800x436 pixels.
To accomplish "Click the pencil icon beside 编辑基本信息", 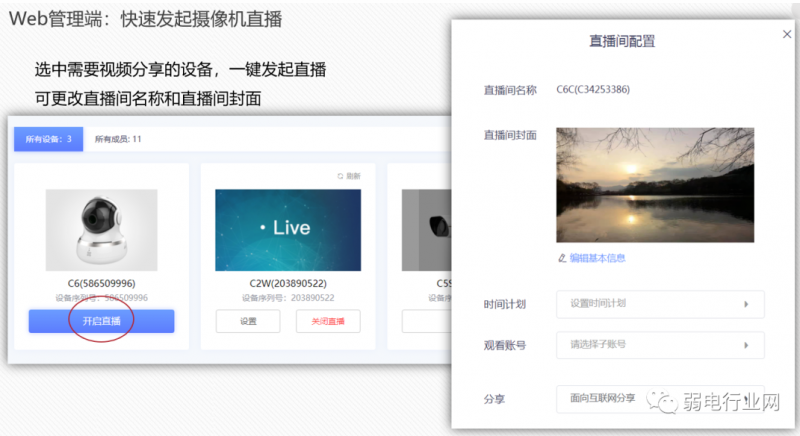I will tap(562, 258).
